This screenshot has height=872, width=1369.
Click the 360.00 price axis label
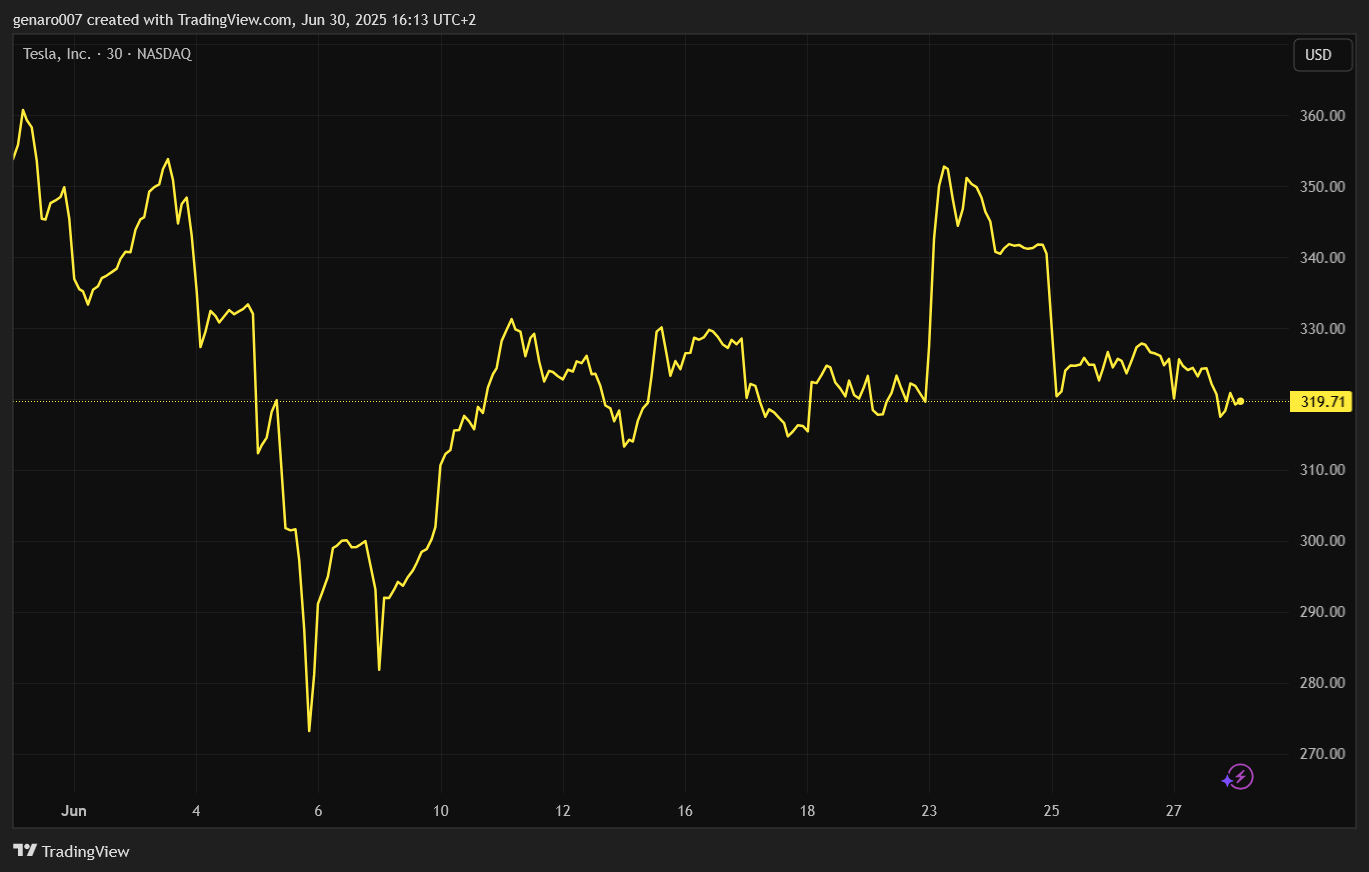click(1322, 116)
